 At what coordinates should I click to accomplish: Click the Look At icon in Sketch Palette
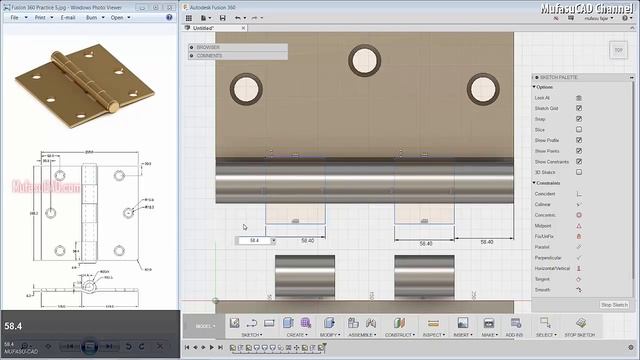point(579,98)
